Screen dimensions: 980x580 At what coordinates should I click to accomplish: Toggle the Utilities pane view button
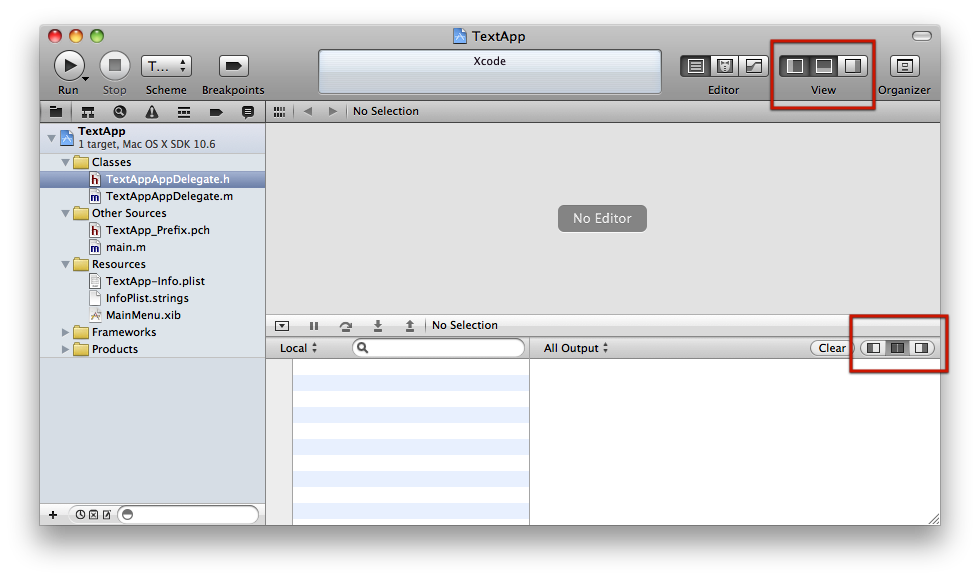click(853, 66)
